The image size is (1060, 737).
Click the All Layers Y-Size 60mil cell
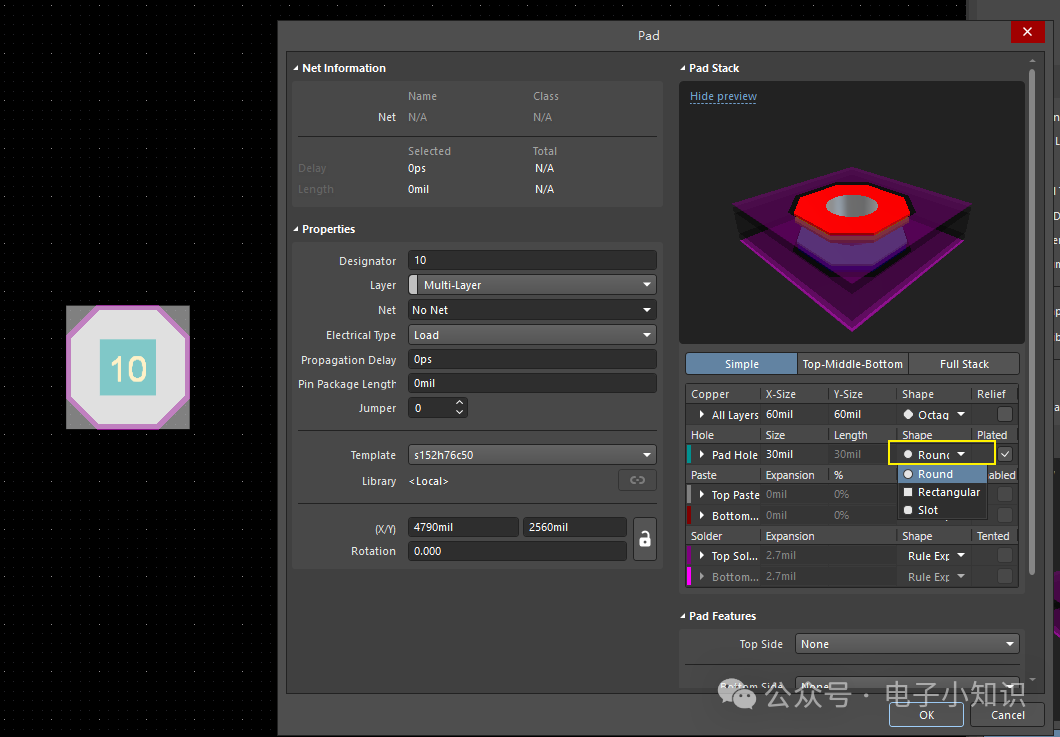click(x=863, y=414)
